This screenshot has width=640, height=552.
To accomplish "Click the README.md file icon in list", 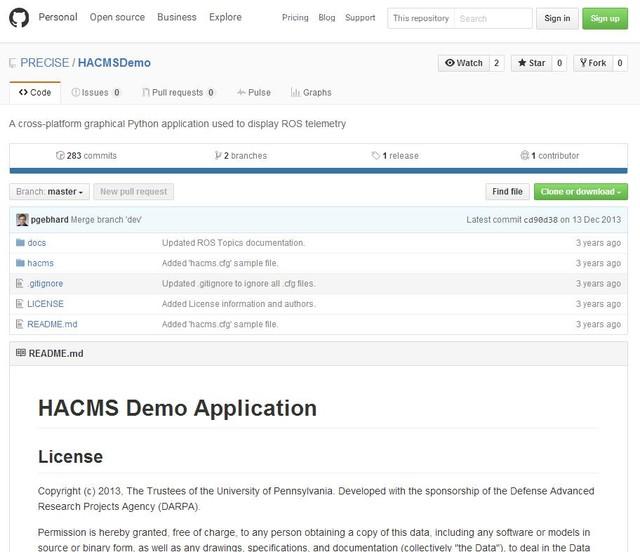I will (x=19, y=324).
